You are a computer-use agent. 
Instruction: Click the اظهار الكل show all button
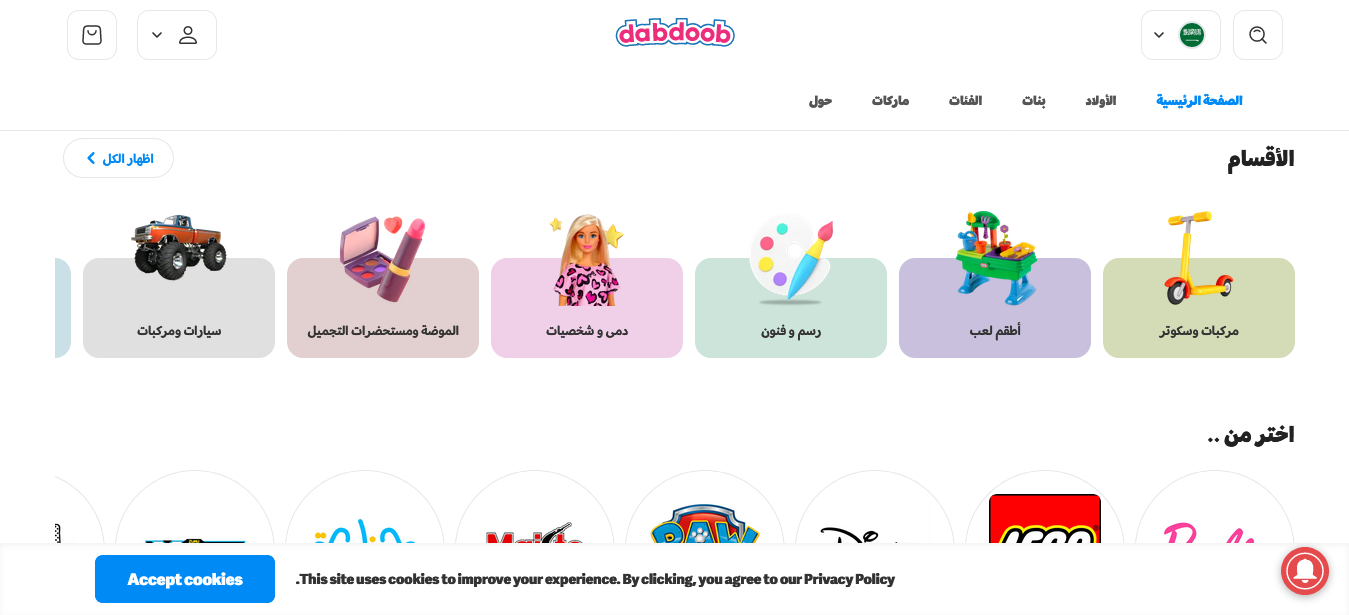pos(118,158)
